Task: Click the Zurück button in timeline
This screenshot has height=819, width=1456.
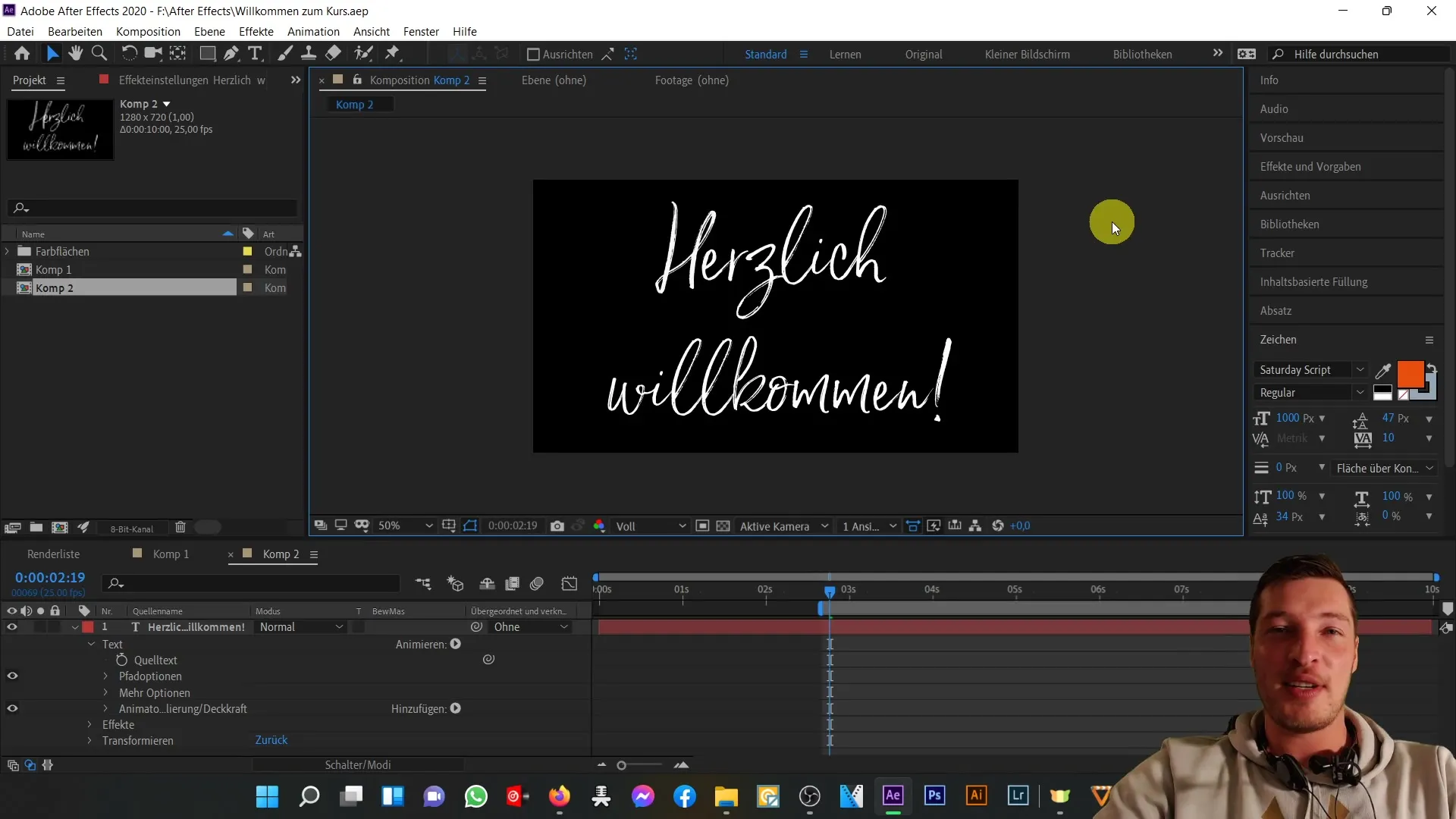Action: click(x=271, y=740)
